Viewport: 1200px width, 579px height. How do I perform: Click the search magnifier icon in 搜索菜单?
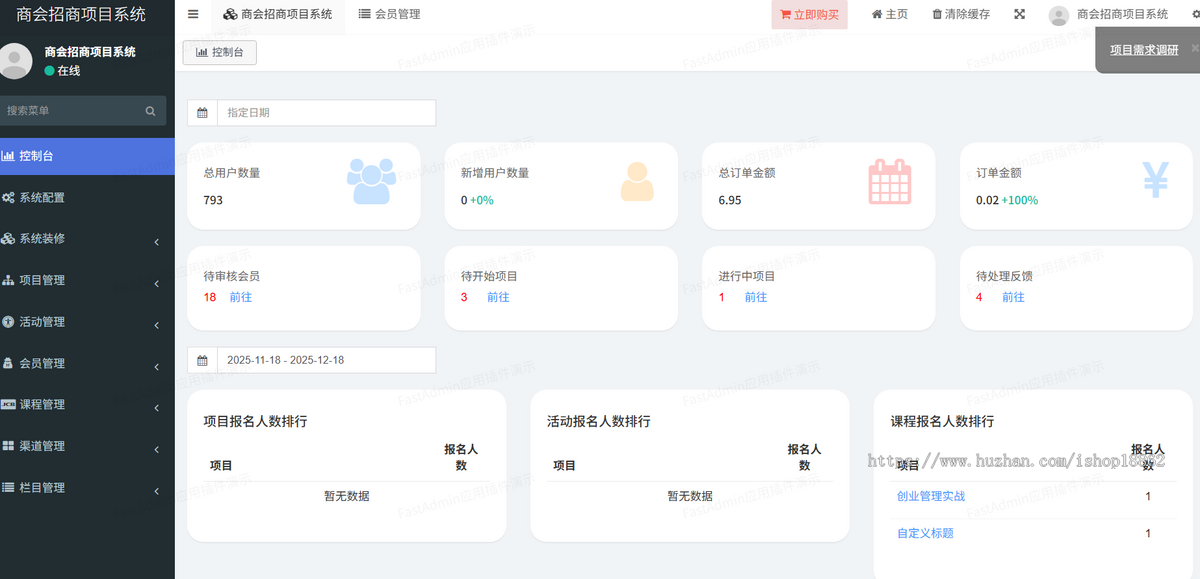tap(151, 110)
